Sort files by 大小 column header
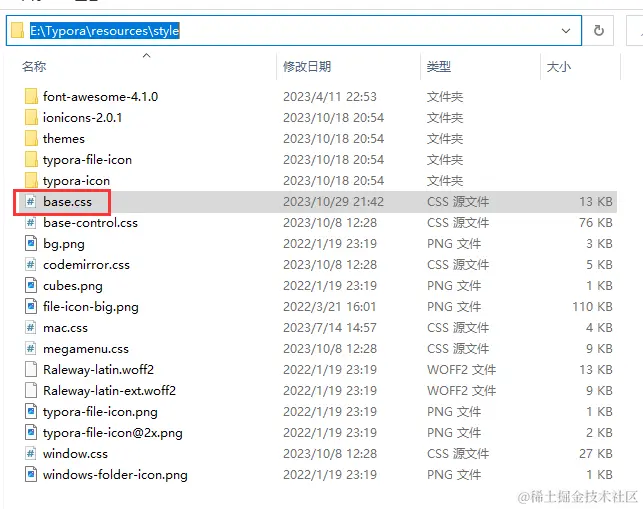The width and height of the screenshot is (643, 509). 559,66
